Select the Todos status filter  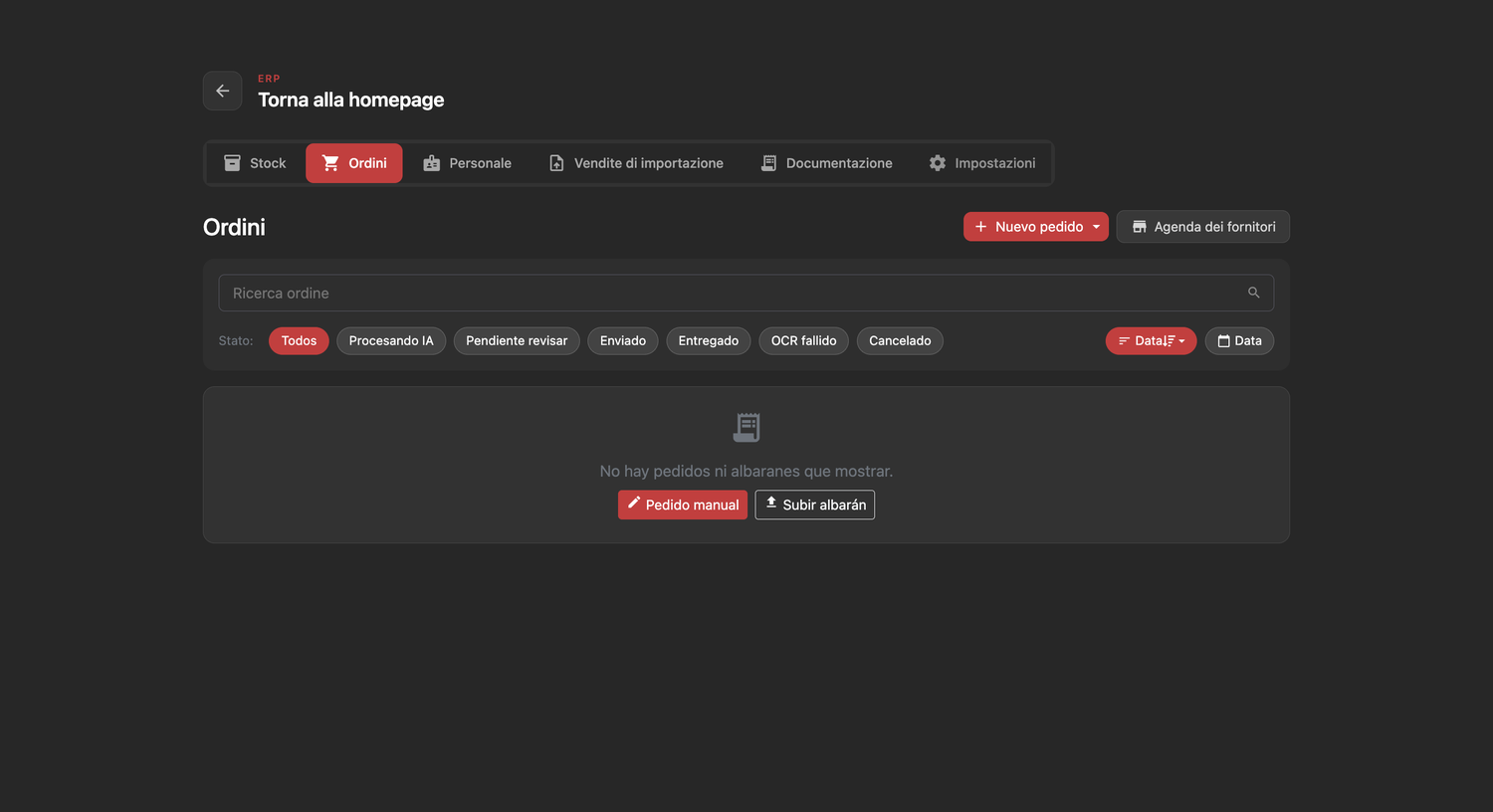click(x=299, y=340)
